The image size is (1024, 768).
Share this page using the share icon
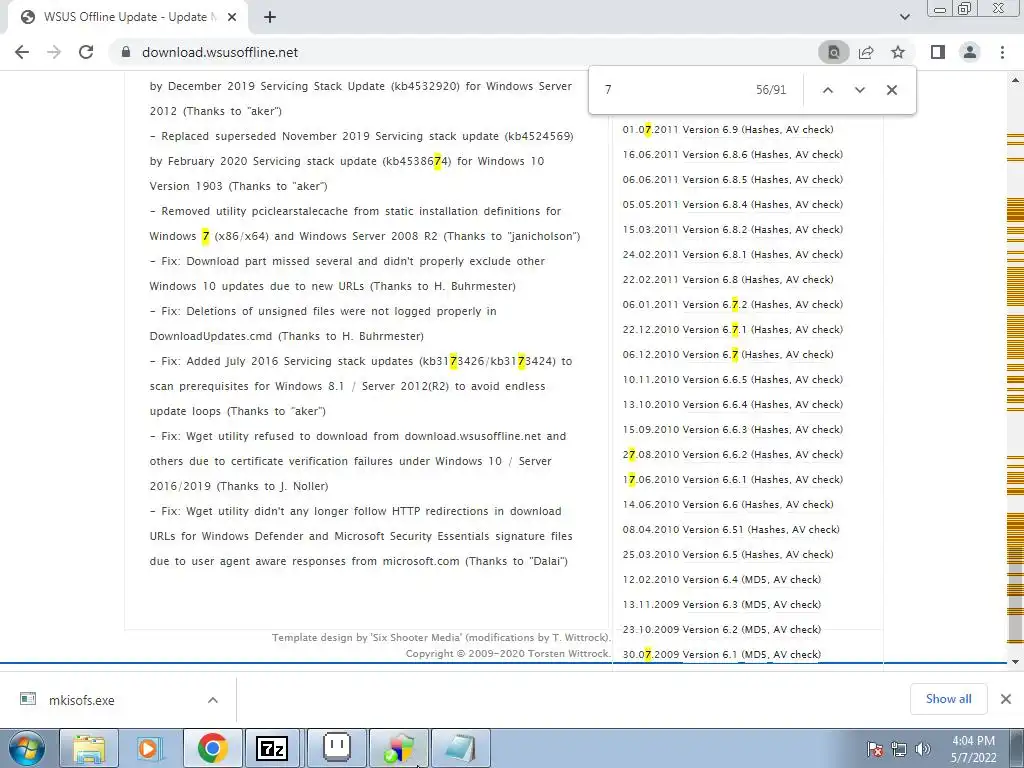coord(866,52)
